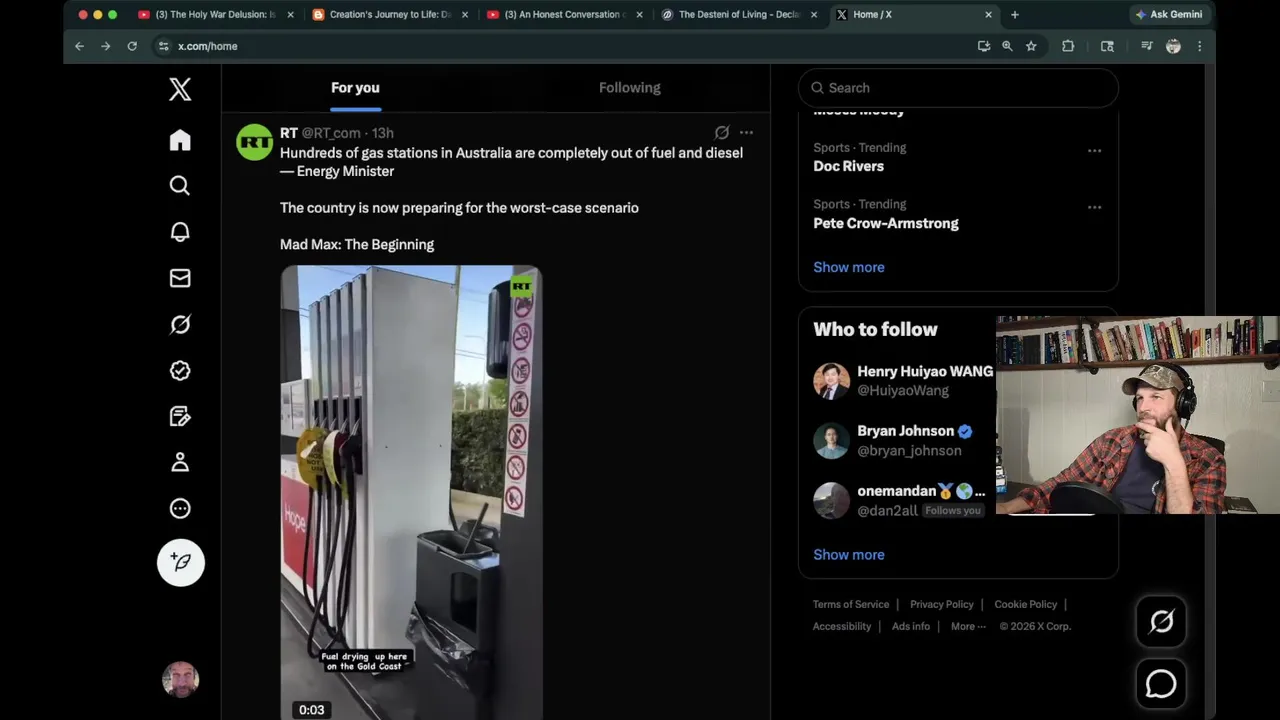This screenshot has height=720, width=1280.
Task: Click the X search field
Action: click(958, 88)
